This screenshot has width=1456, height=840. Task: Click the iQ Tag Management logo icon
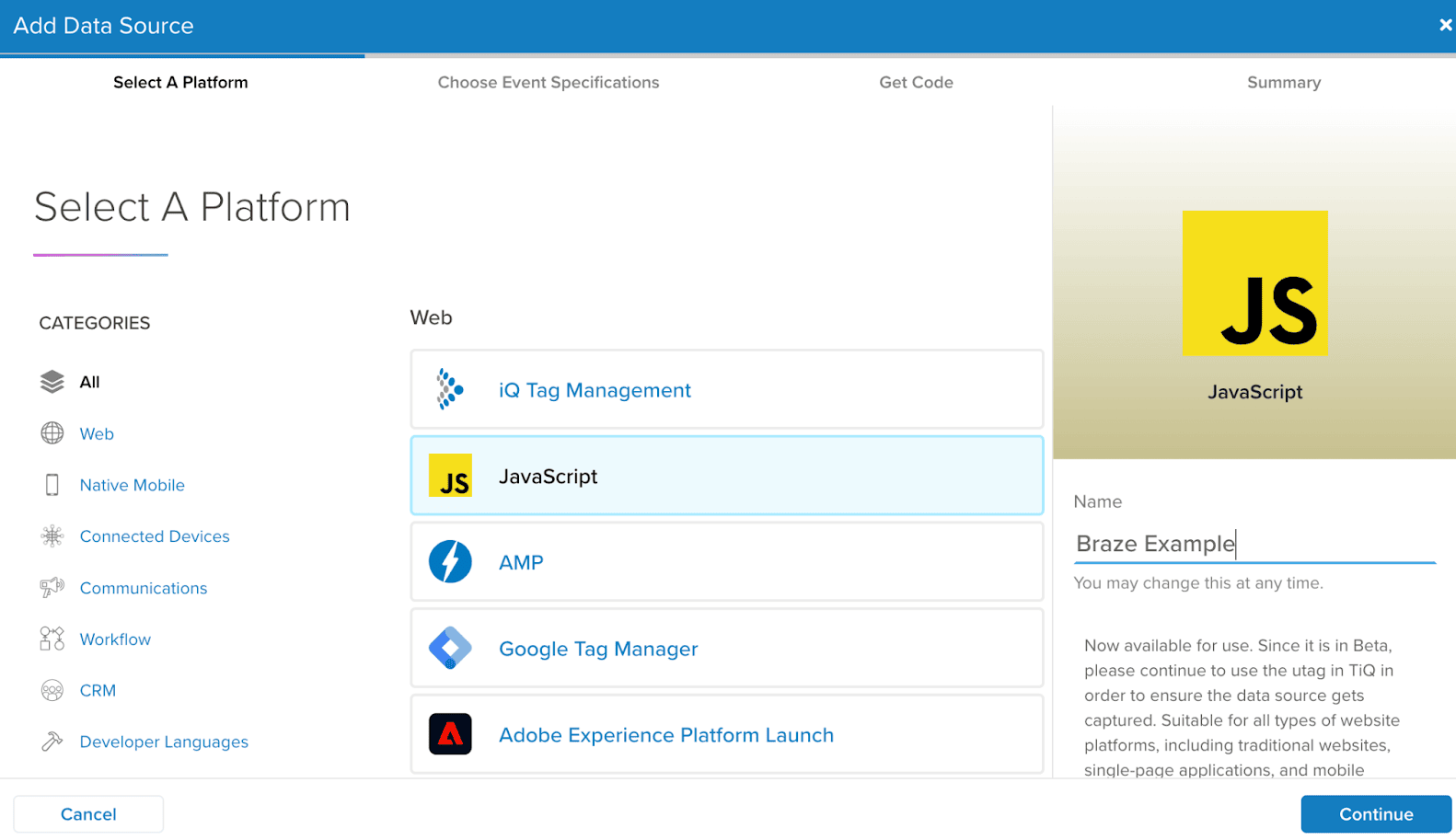(x=449, y=389)
